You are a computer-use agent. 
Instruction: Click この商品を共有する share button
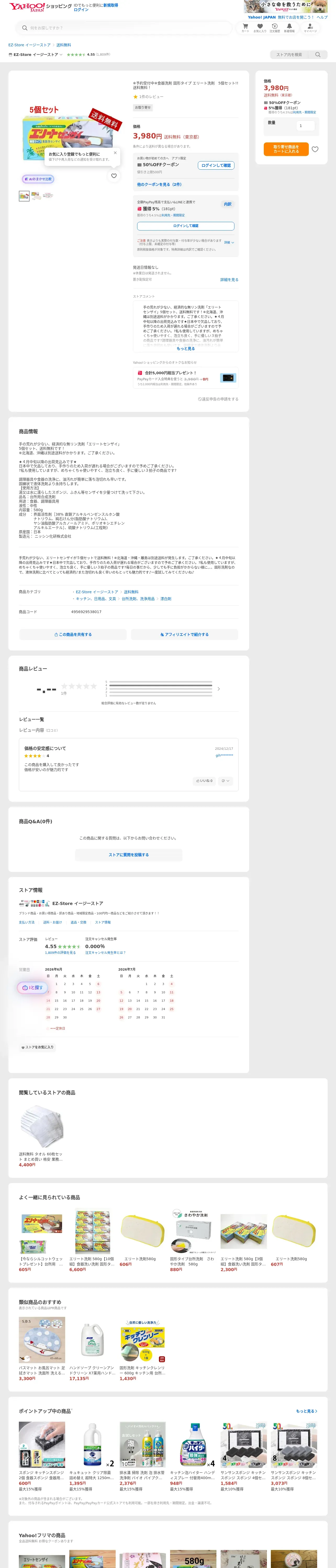click(73, 634)
